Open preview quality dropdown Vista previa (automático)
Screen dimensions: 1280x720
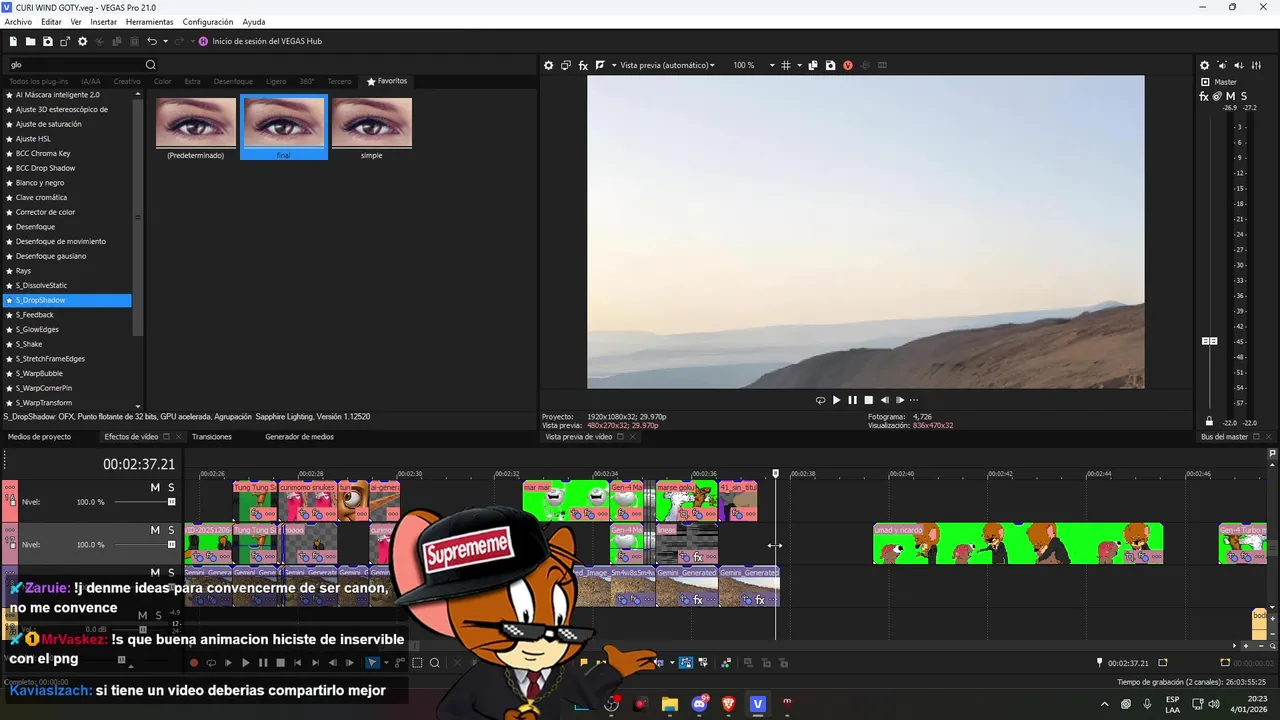[667, 65]
